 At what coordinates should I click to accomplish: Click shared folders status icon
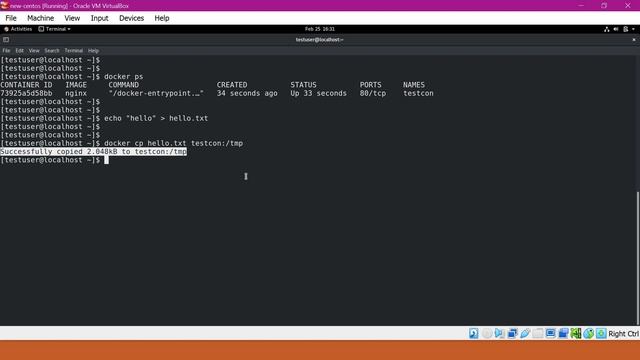(538, 333)
